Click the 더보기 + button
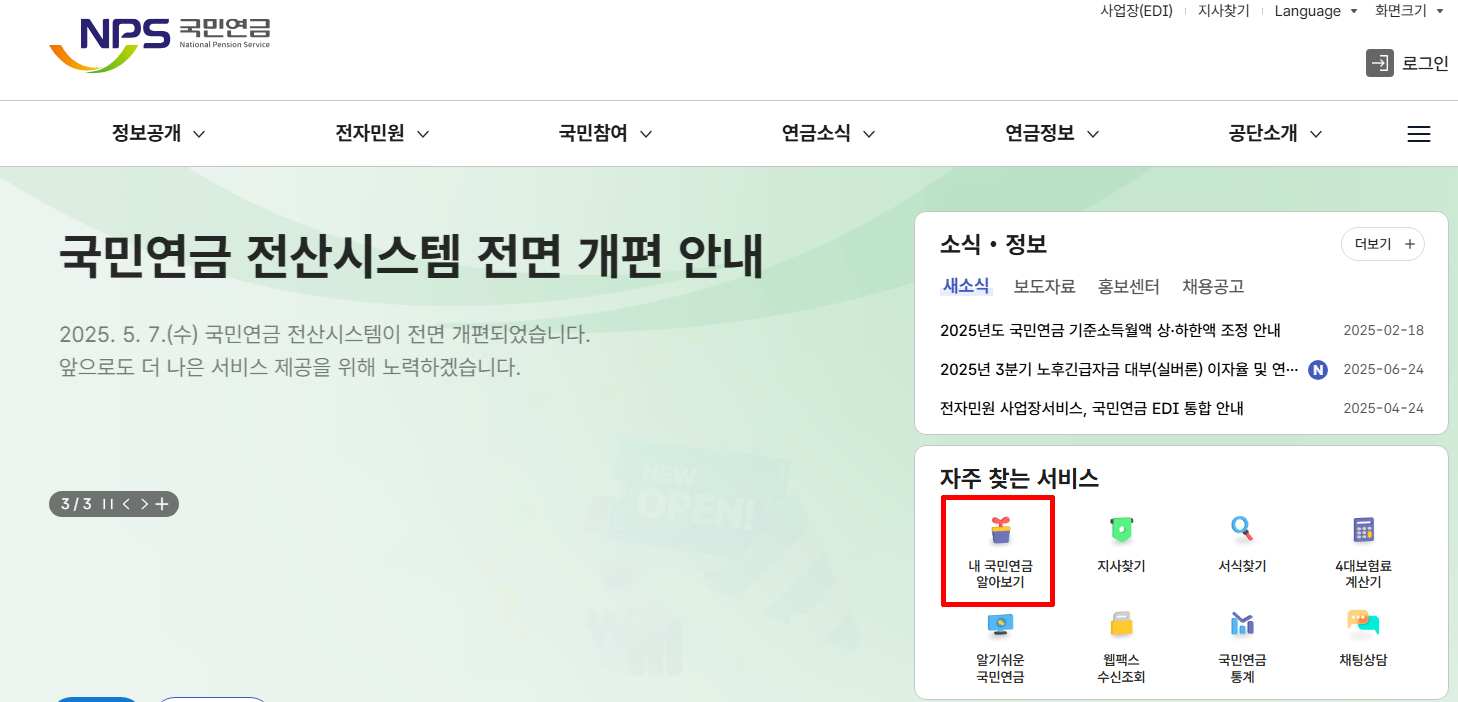Screen dimensions: 1458x702 (x=1383, y=244)
